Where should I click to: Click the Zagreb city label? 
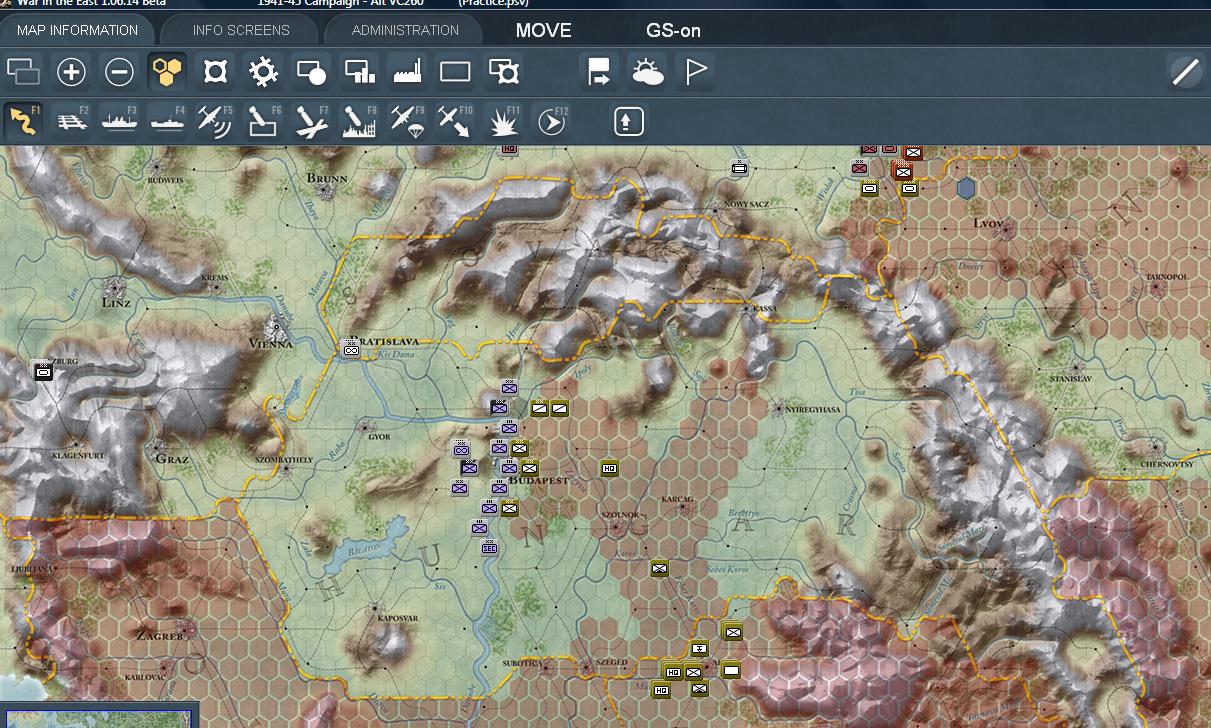click(x=160, y=636)
